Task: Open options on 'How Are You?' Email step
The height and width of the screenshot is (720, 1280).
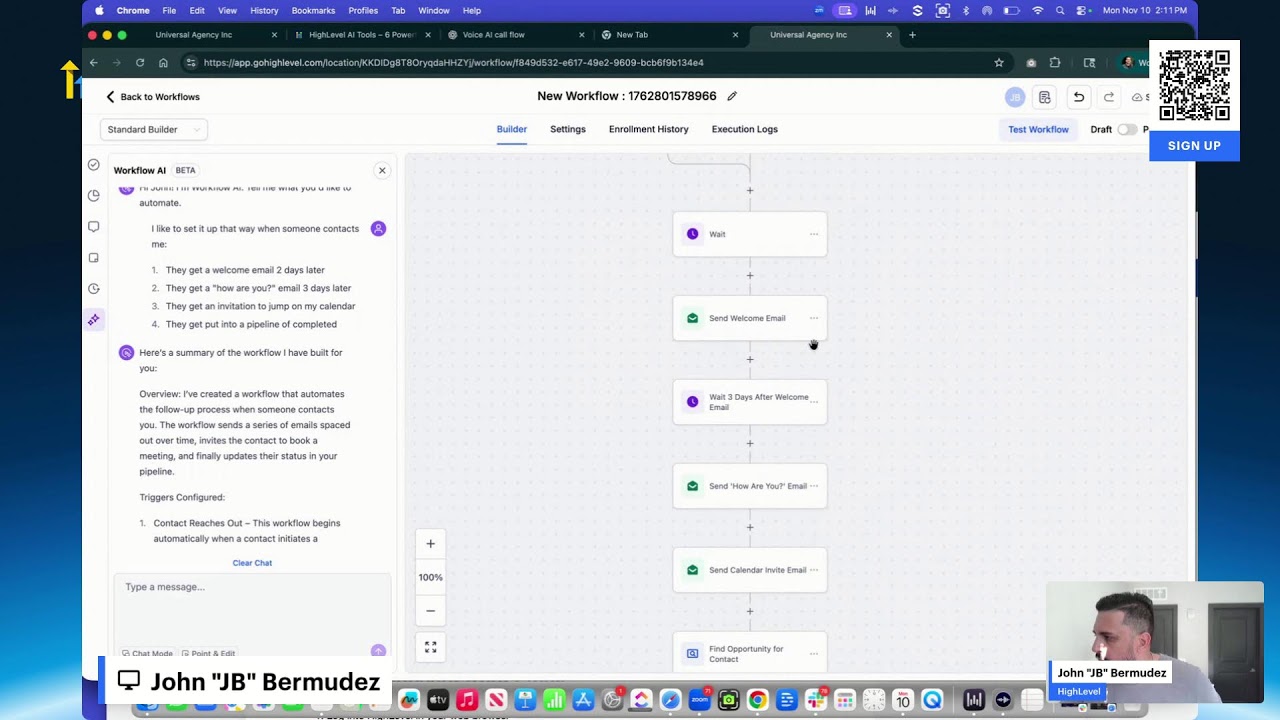Action: [x=814, y=486]
